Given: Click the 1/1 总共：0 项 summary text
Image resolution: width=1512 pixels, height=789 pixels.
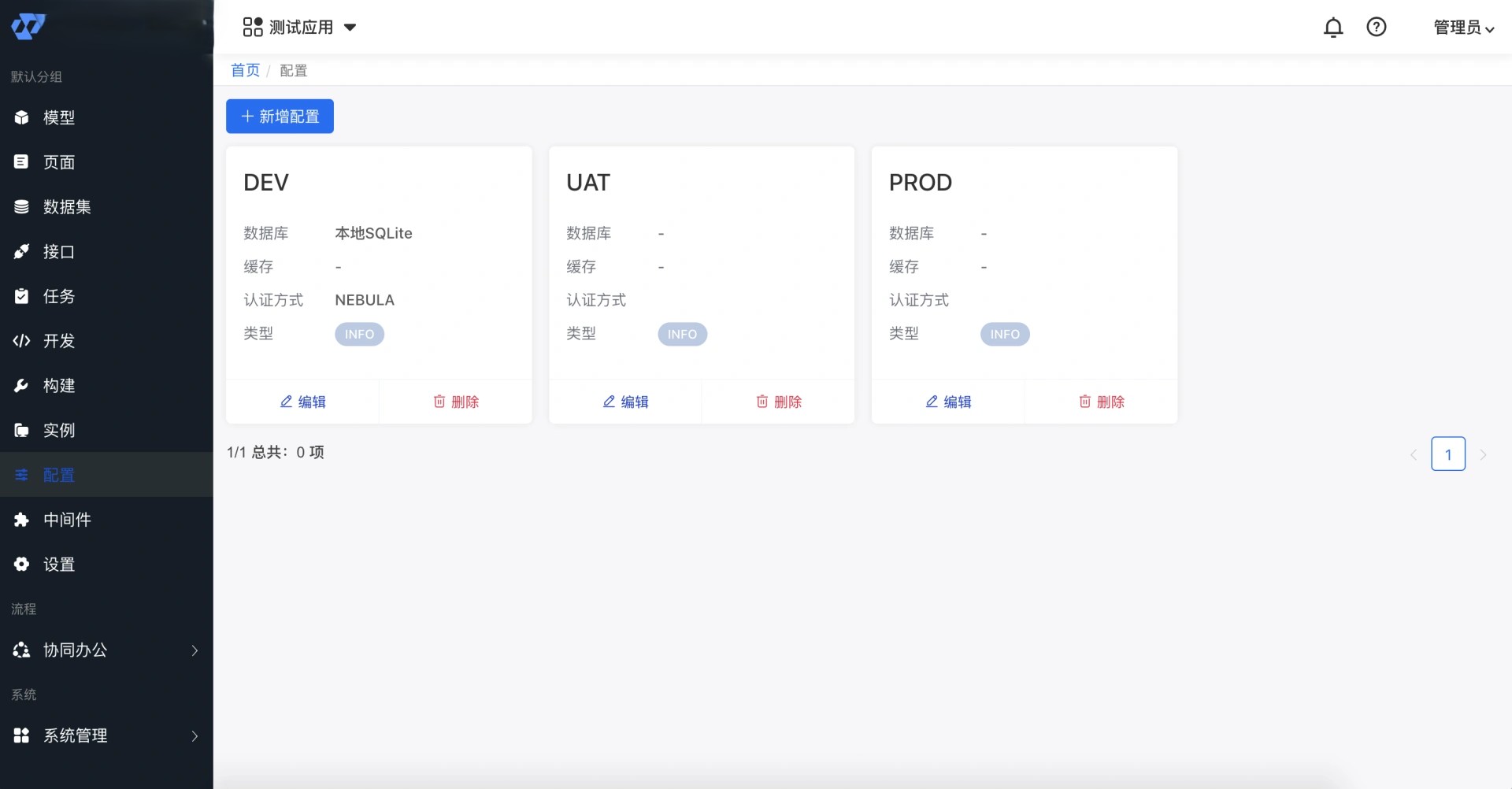Looking at the screenshot, I should (x=276, y=452).
